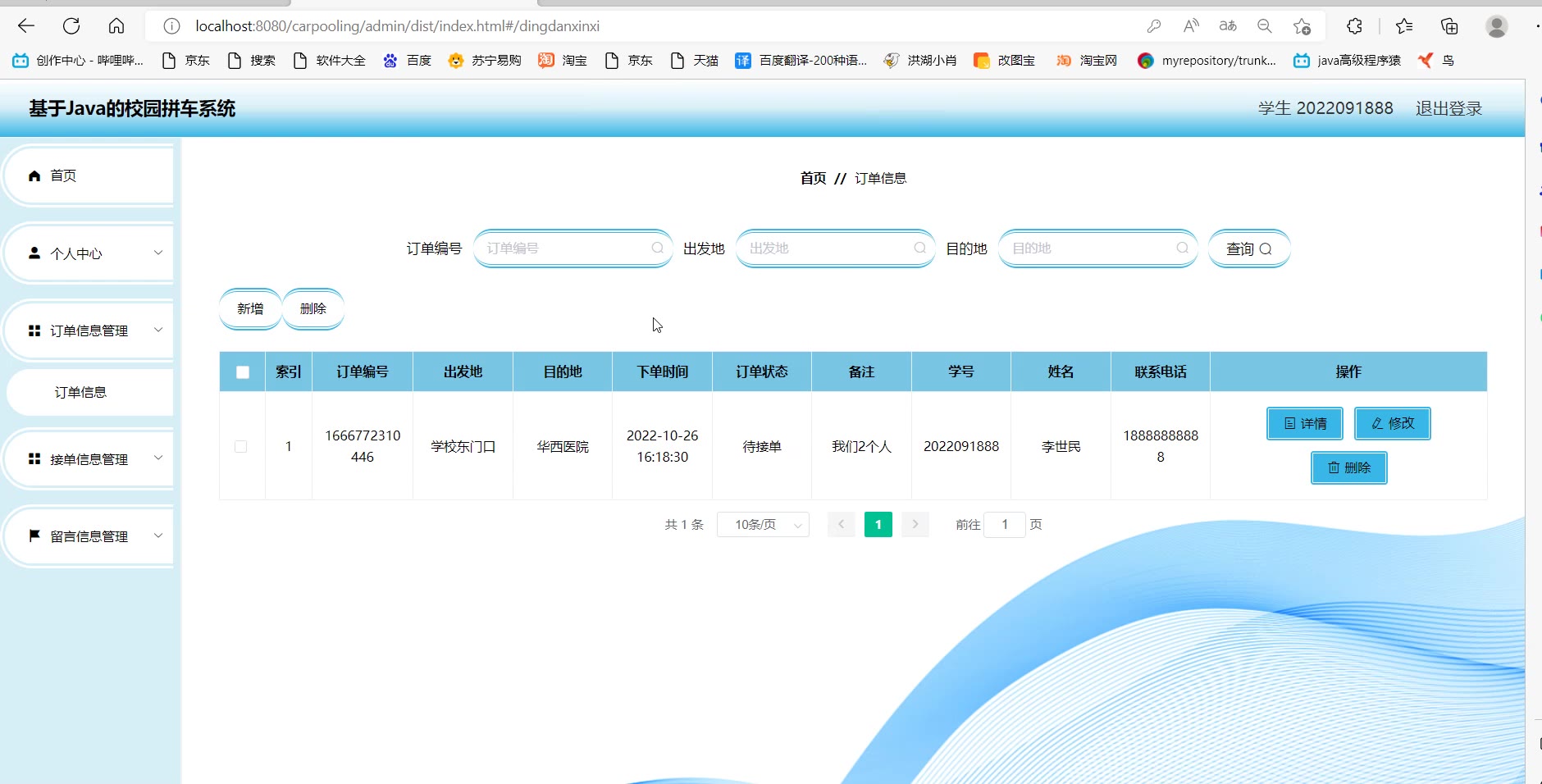The image size is (1542, 784).
Task: Focus the 目的地 search input
Action: tap(1089, 248)
